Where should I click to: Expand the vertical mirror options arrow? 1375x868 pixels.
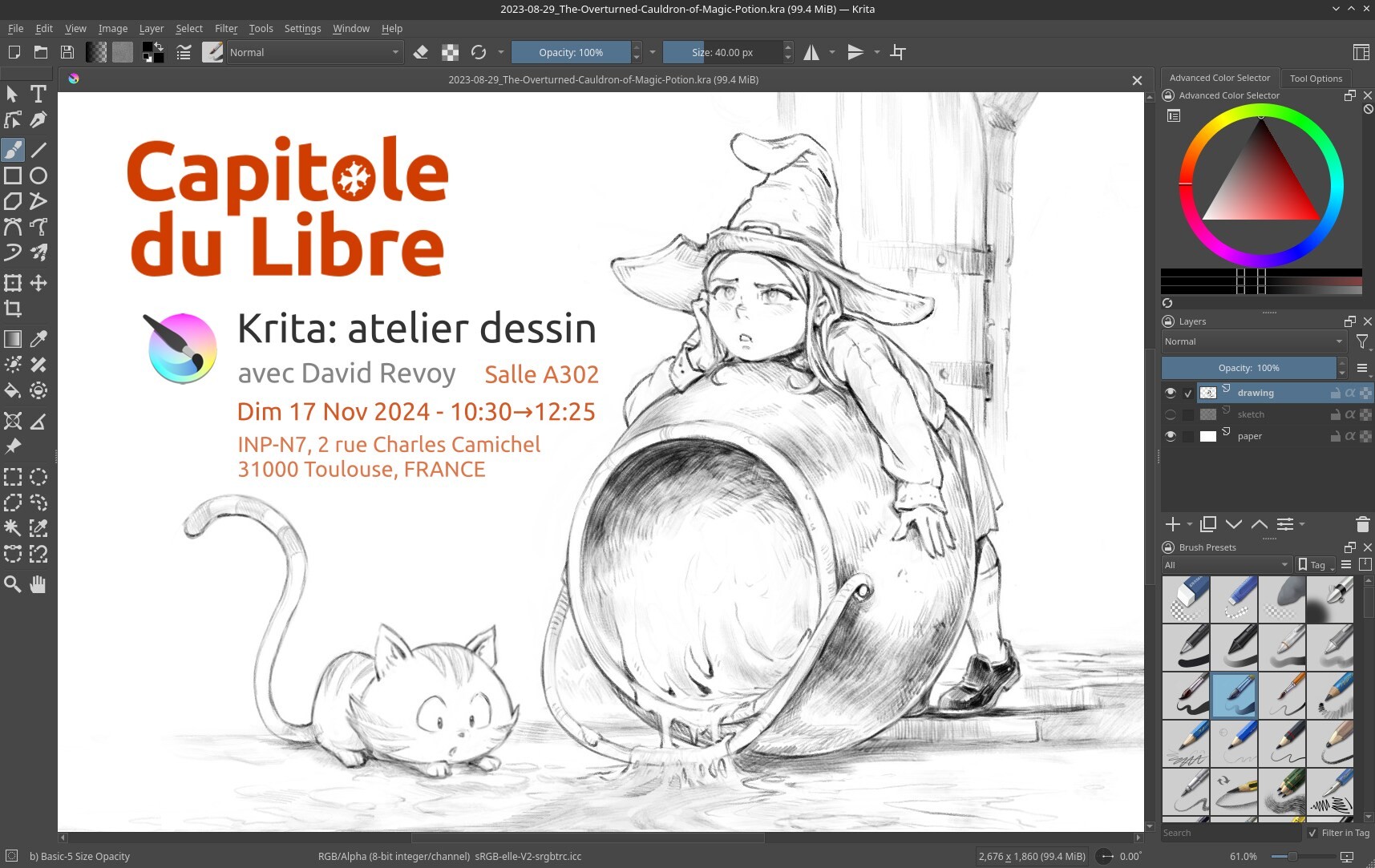[877, 52]
